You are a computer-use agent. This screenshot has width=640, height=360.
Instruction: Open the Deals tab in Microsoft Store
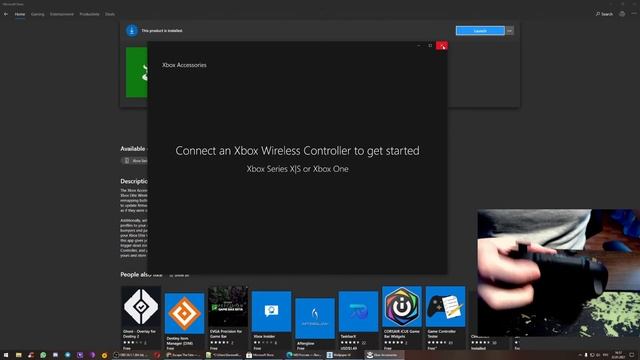pos(110,14)
